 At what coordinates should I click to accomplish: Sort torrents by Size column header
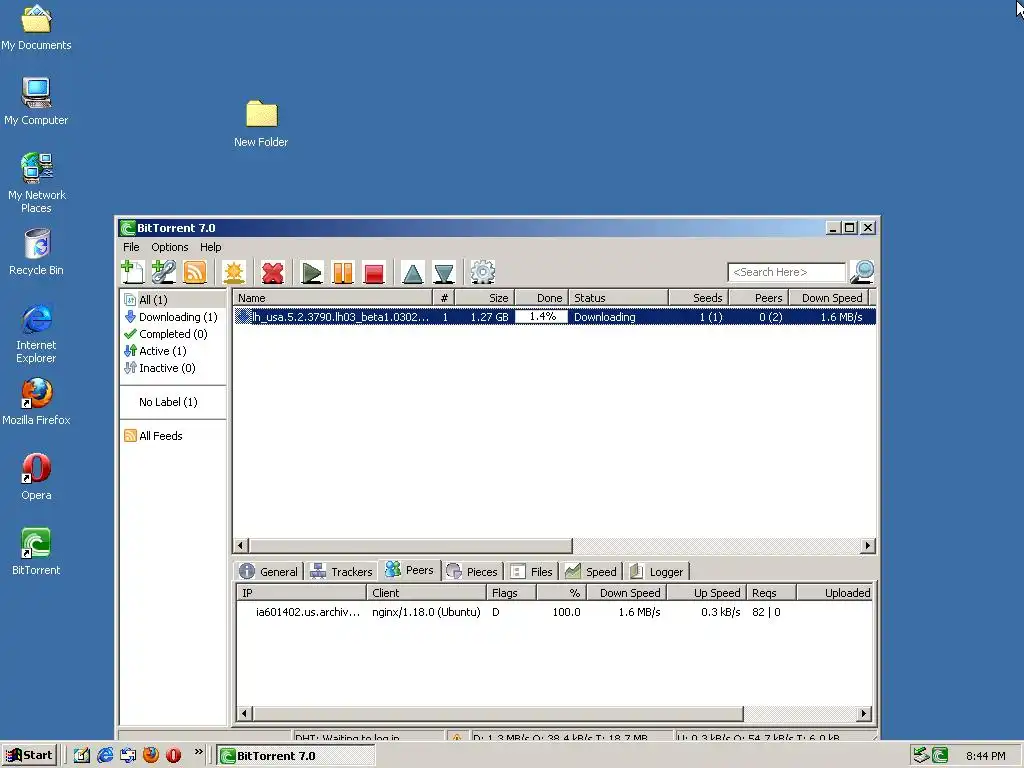pyautogui.click(x=485, y=298)
